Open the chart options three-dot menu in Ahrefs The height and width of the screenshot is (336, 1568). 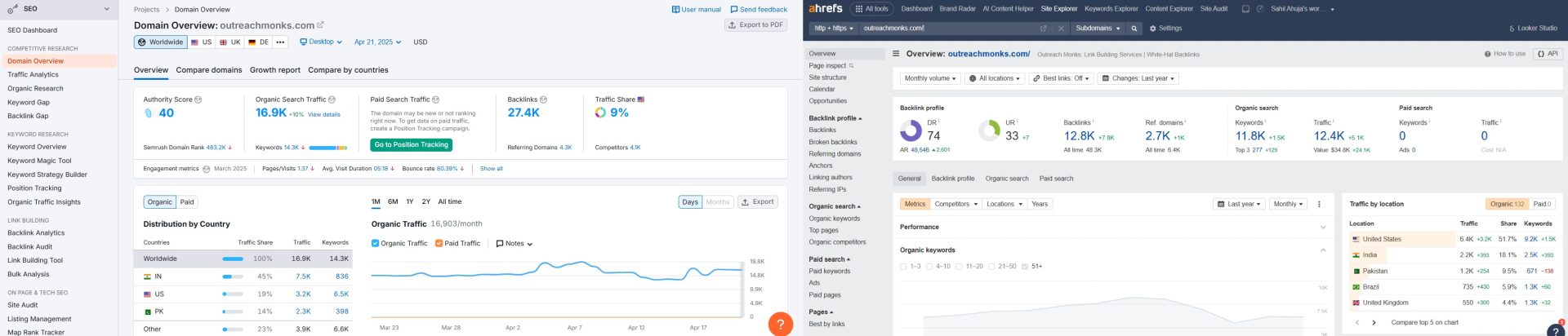point(1319,204)
